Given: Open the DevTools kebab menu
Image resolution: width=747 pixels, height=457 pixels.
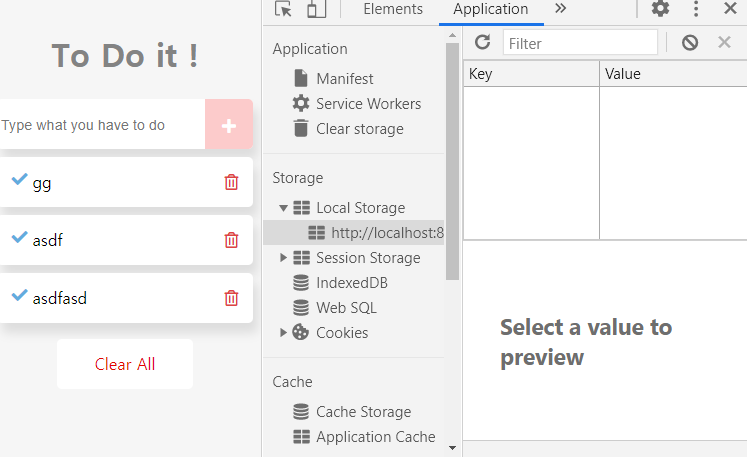Looking at the screenshot, I should coord(696,9).
